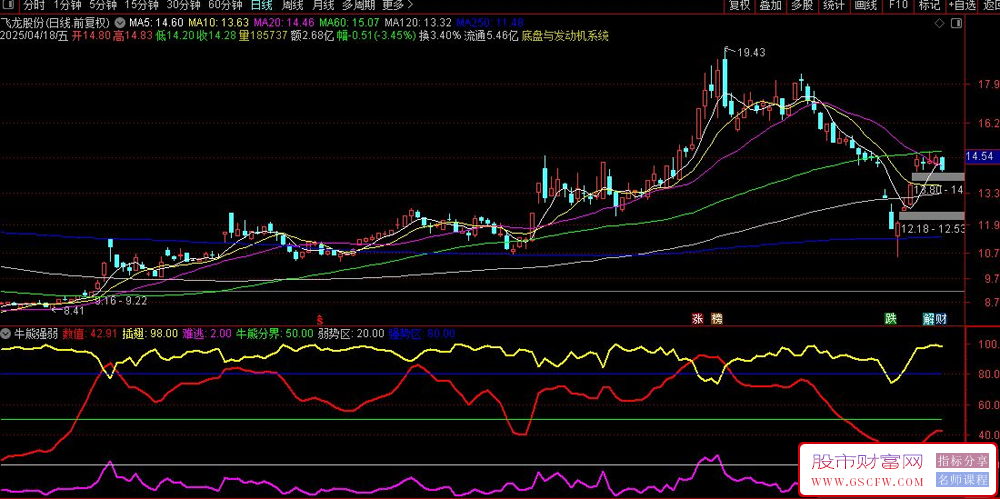The width and height of the screenshot is (1000, 499).
Task: Click the red '涨' event marker
Action: (x=697, y=318)
